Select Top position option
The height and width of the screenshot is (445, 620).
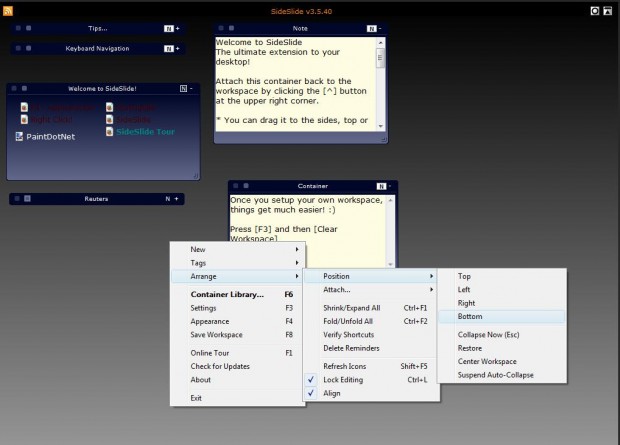[502, 276]
